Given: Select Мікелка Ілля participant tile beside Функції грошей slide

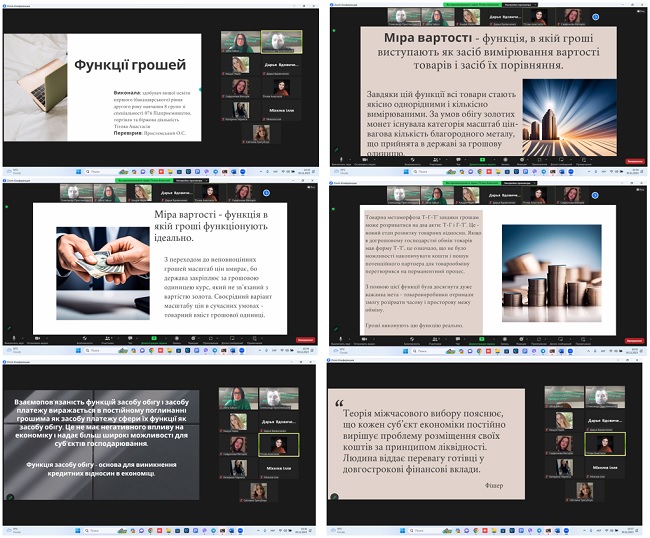Looking at the screenshot, I should [x=281, y=111].
